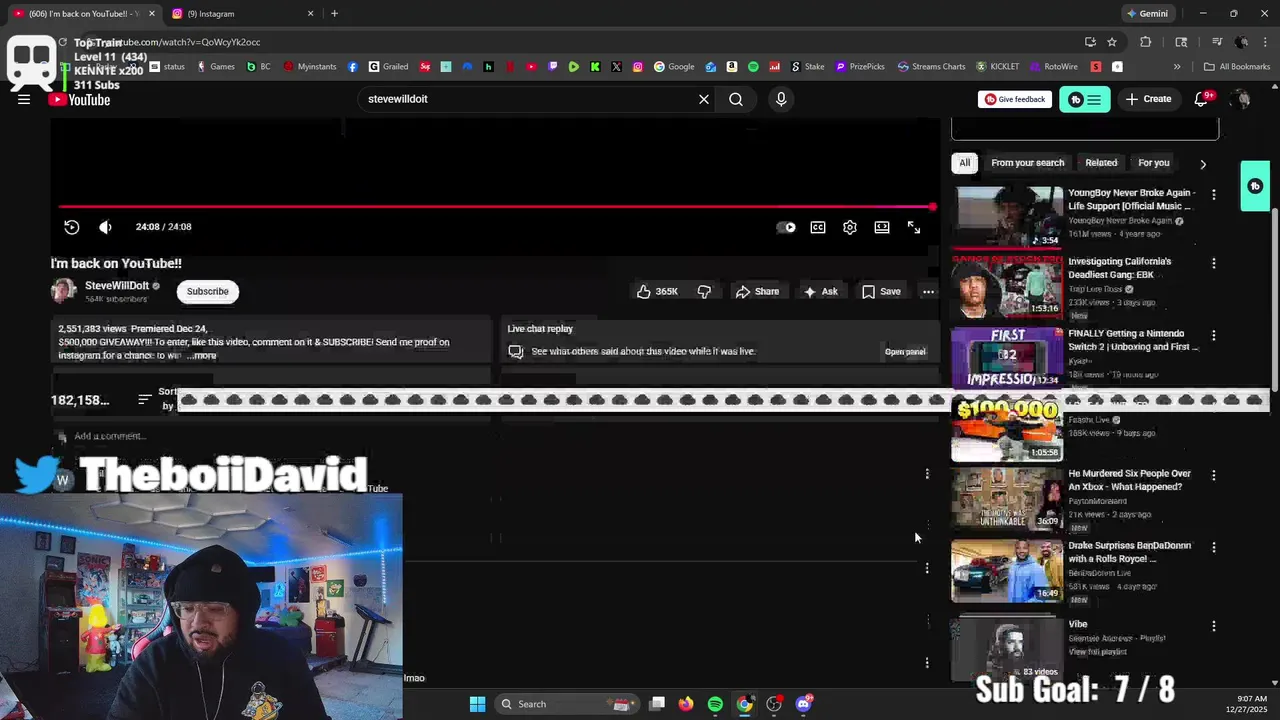Switch to the Instagram browser tab
The width and height of the screenshot is (1280, 720).
(x=243, y=14)
